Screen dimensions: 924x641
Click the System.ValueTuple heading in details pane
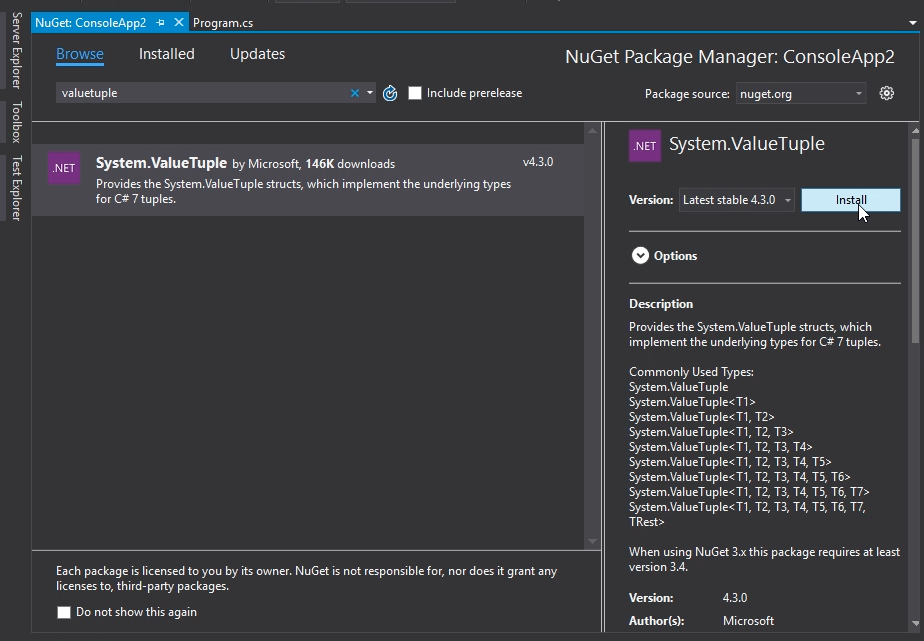click(747, 144)
